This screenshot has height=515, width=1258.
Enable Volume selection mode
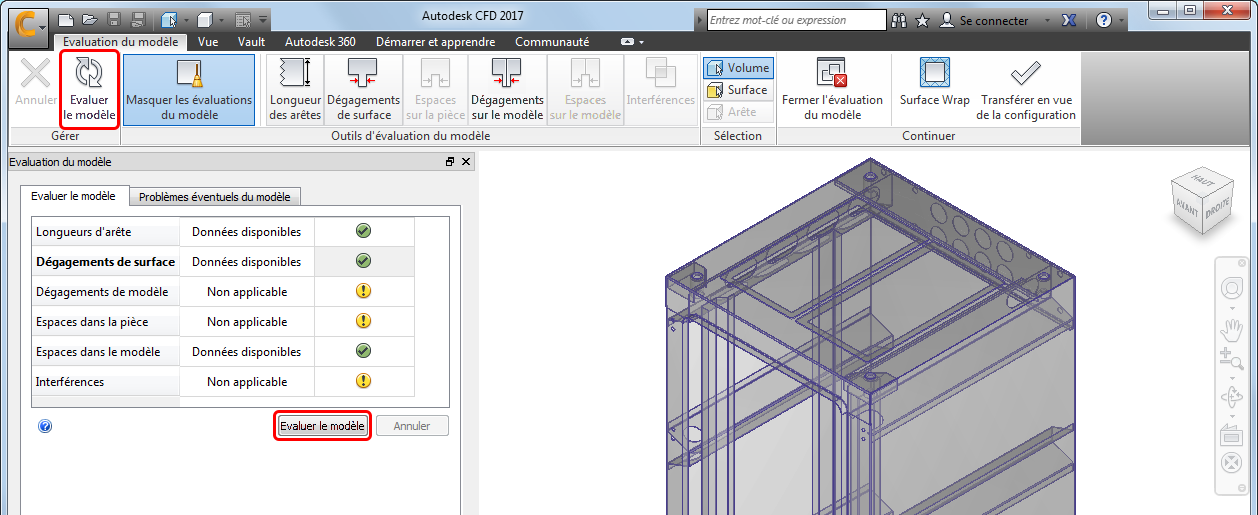point(738,68)
